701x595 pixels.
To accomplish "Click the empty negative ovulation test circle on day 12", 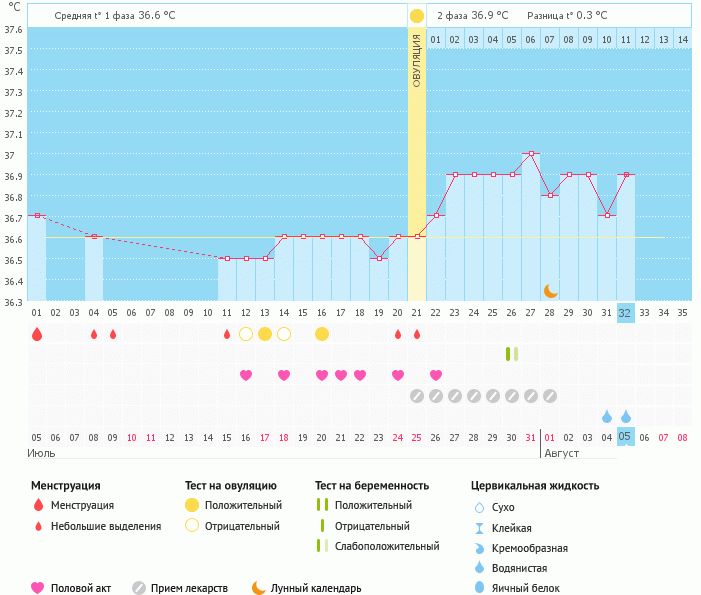I will [x=246, y=334].
